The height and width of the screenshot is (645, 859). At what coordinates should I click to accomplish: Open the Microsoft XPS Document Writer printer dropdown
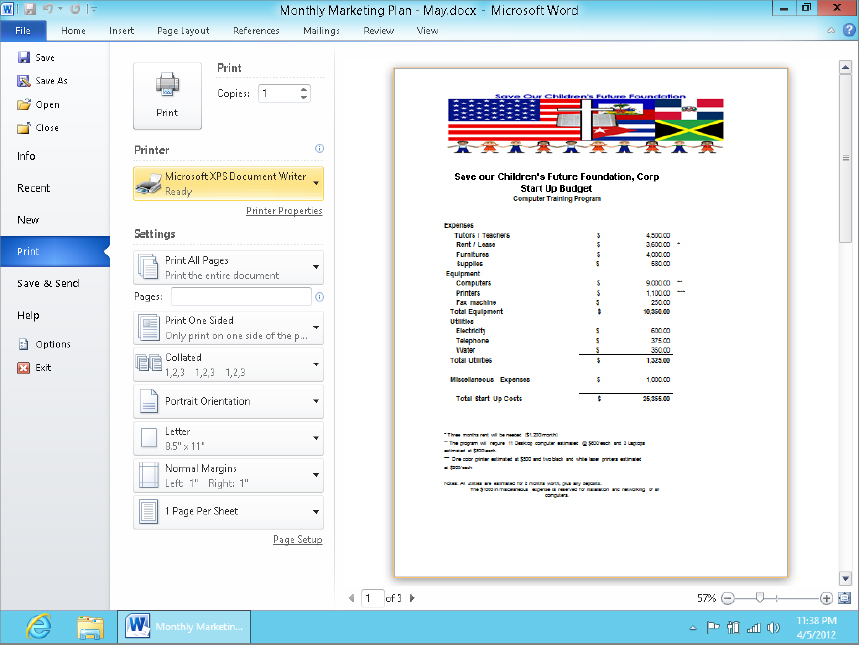click(228, 184)
